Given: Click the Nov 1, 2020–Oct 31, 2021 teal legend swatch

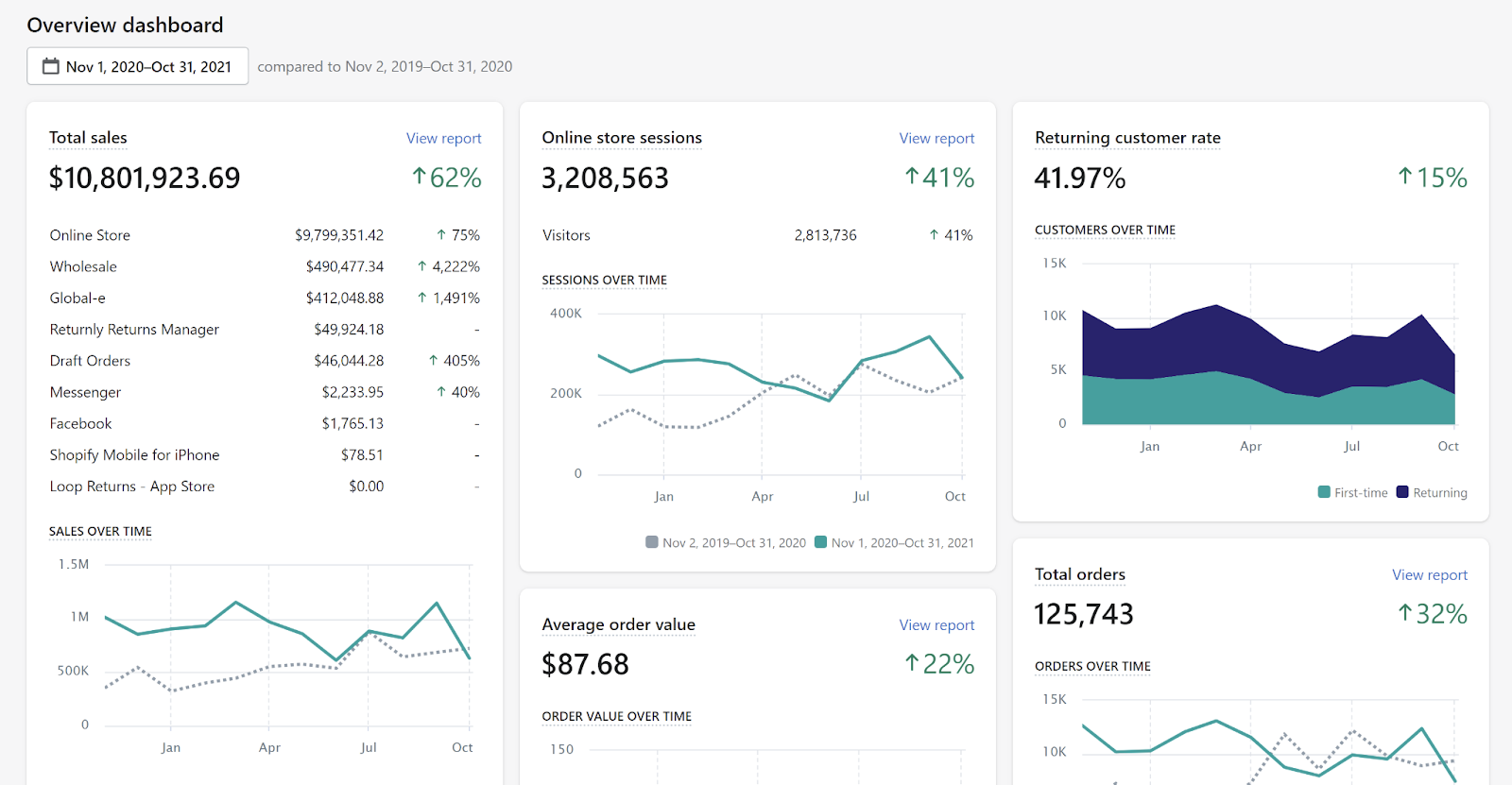Looking at the screenshot, I should click(x=821, y=542).
